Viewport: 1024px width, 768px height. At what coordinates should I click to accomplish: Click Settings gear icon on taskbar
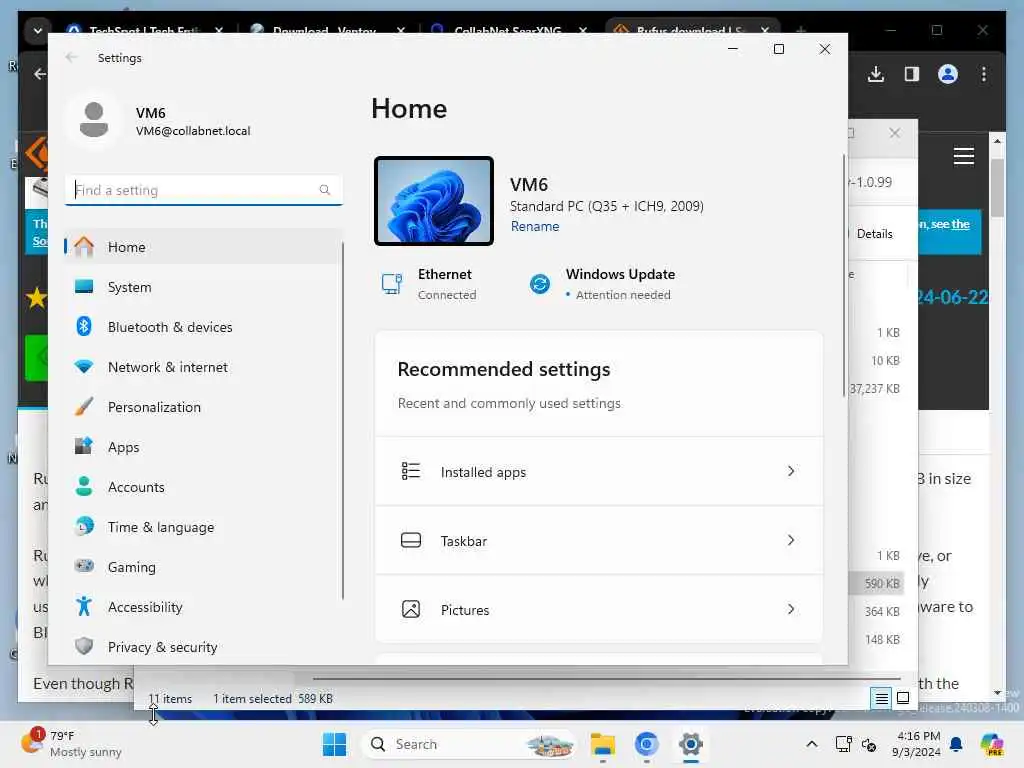tap(690, 744)
